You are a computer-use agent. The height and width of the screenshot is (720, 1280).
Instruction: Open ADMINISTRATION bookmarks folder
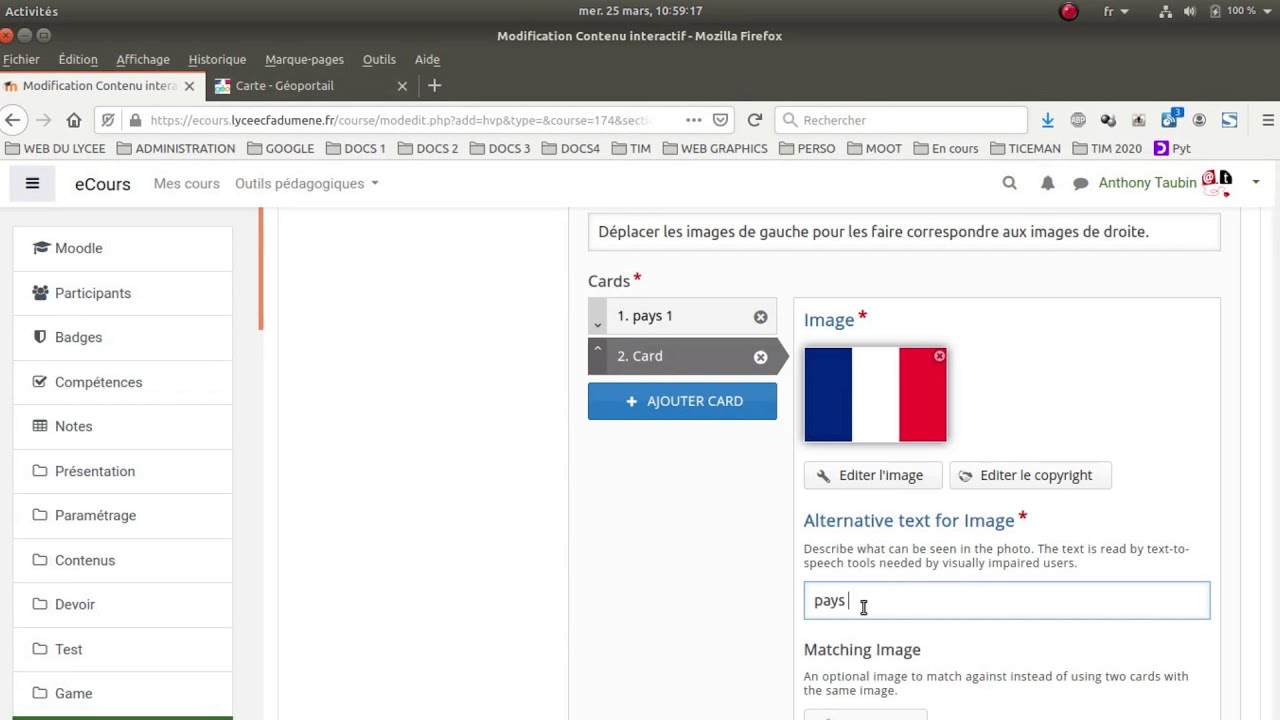click(x=176, y=148)
